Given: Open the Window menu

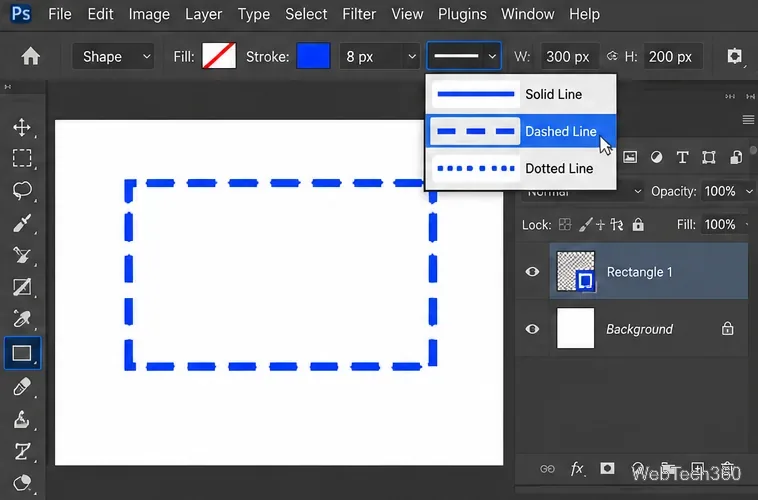Looking at the screenshot, I should (x=527, y=14).
